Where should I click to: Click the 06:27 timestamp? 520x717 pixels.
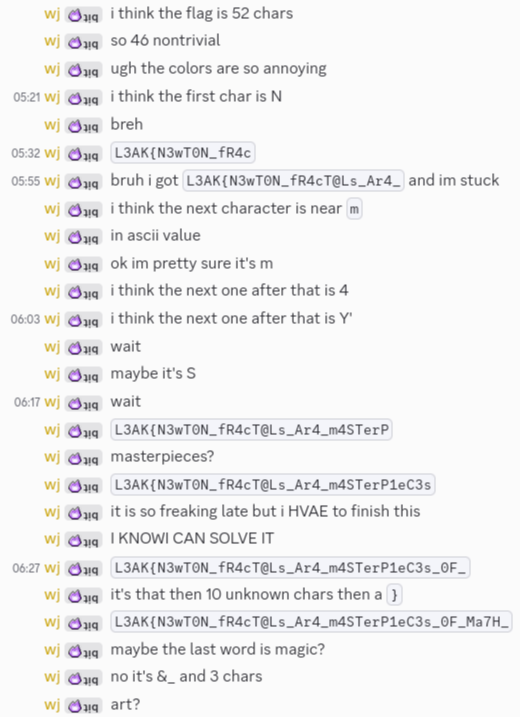click(x=26, y=568)
